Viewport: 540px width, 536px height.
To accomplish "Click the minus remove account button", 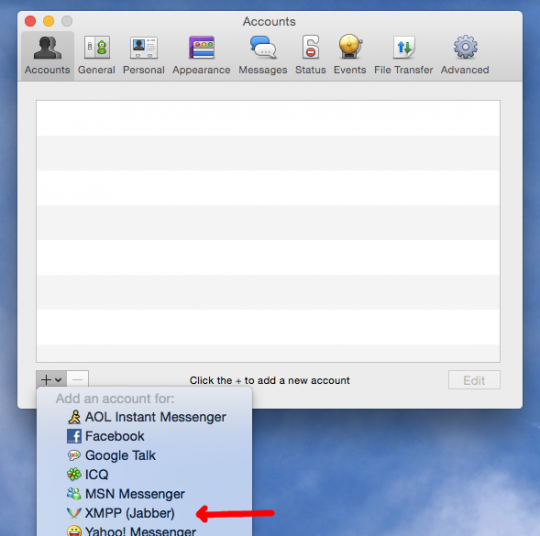I will [x=77, y=380].
